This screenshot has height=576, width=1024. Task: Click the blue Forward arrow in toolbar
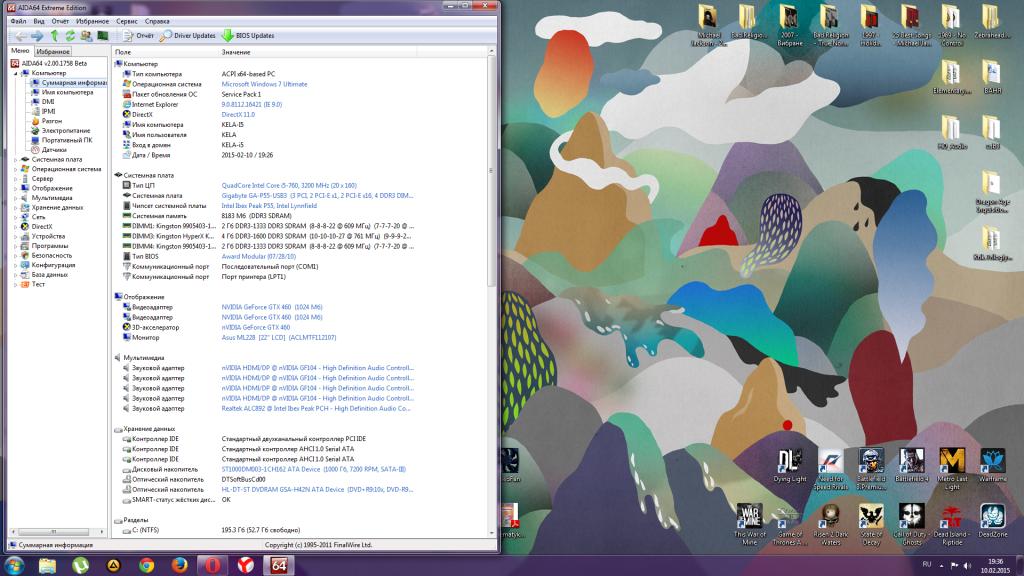click(37, 35)
